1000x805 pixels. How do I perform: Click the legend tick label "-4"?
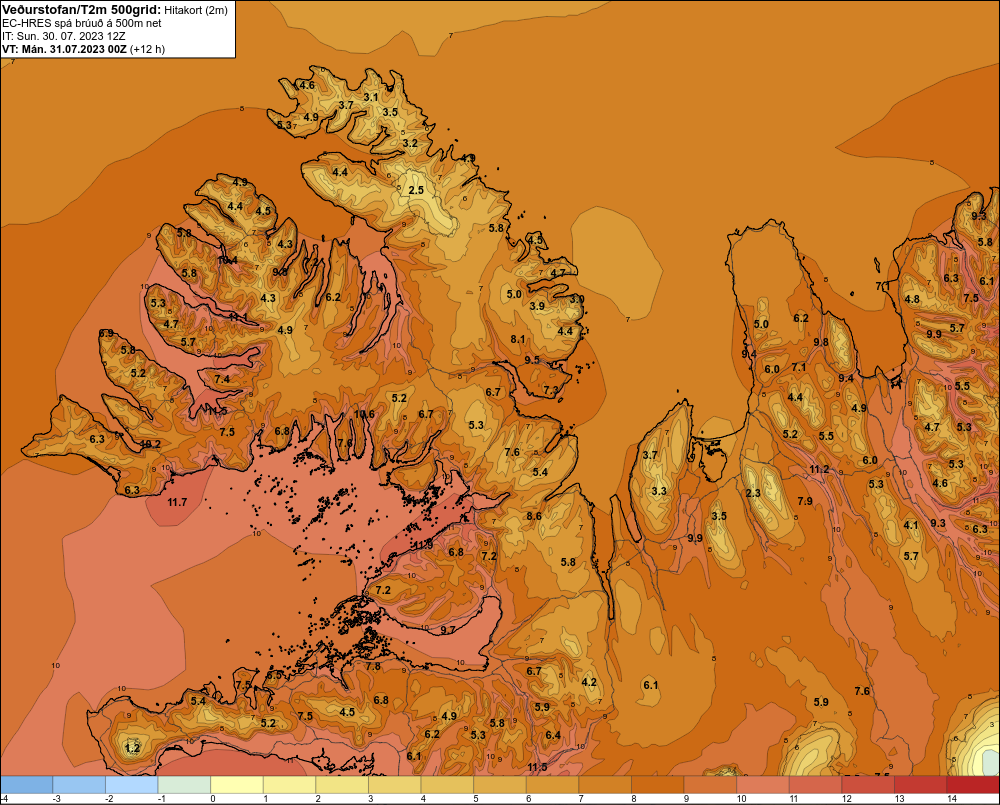tap(4, 799)
